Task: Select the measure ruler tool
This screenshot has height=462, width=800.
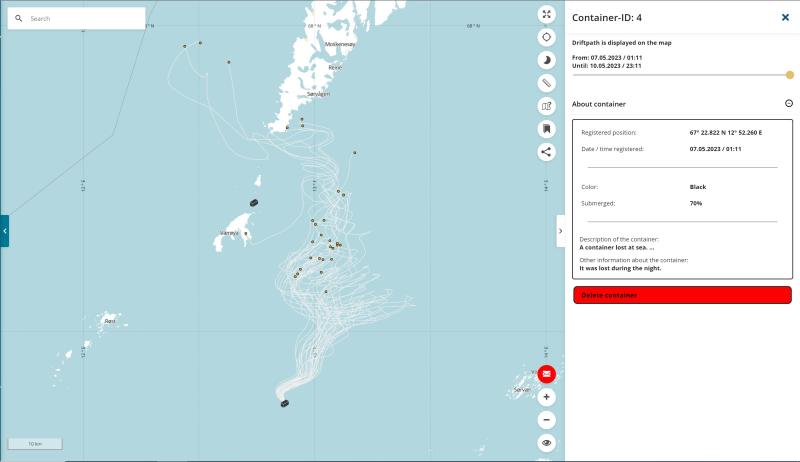Action: point(546,83)
